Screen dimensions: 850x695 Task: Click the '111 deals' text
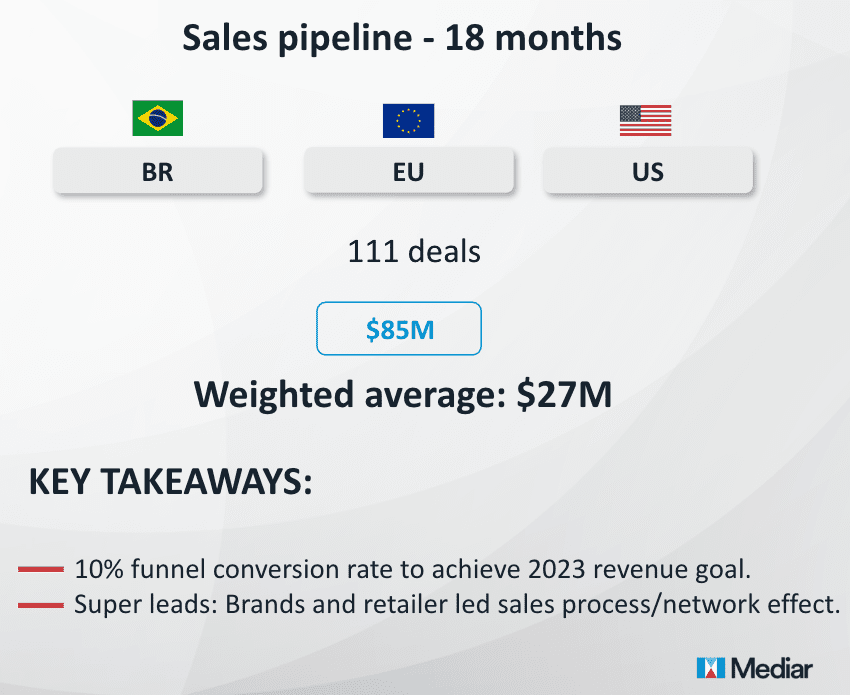[x=414, y=251]
